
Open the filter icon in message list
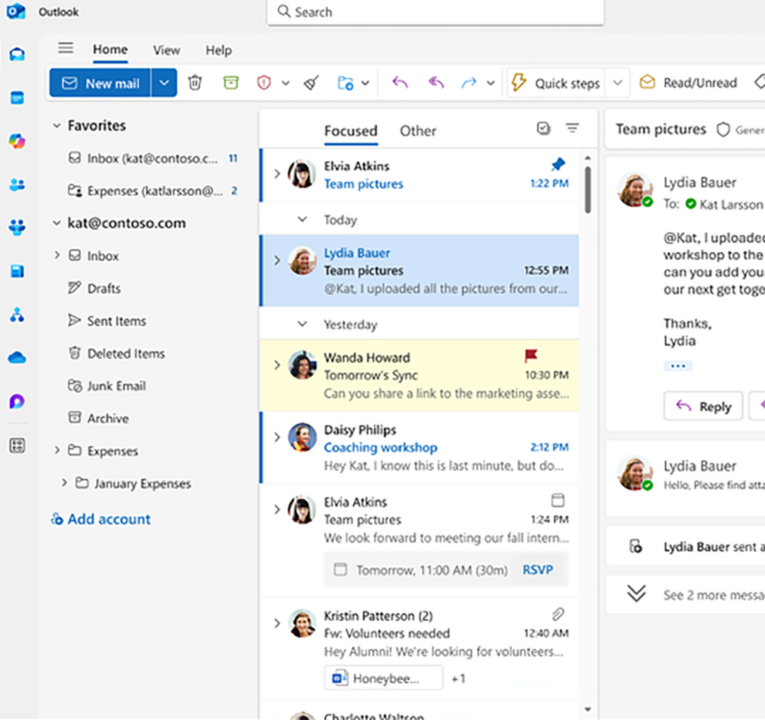coord(572,128)
